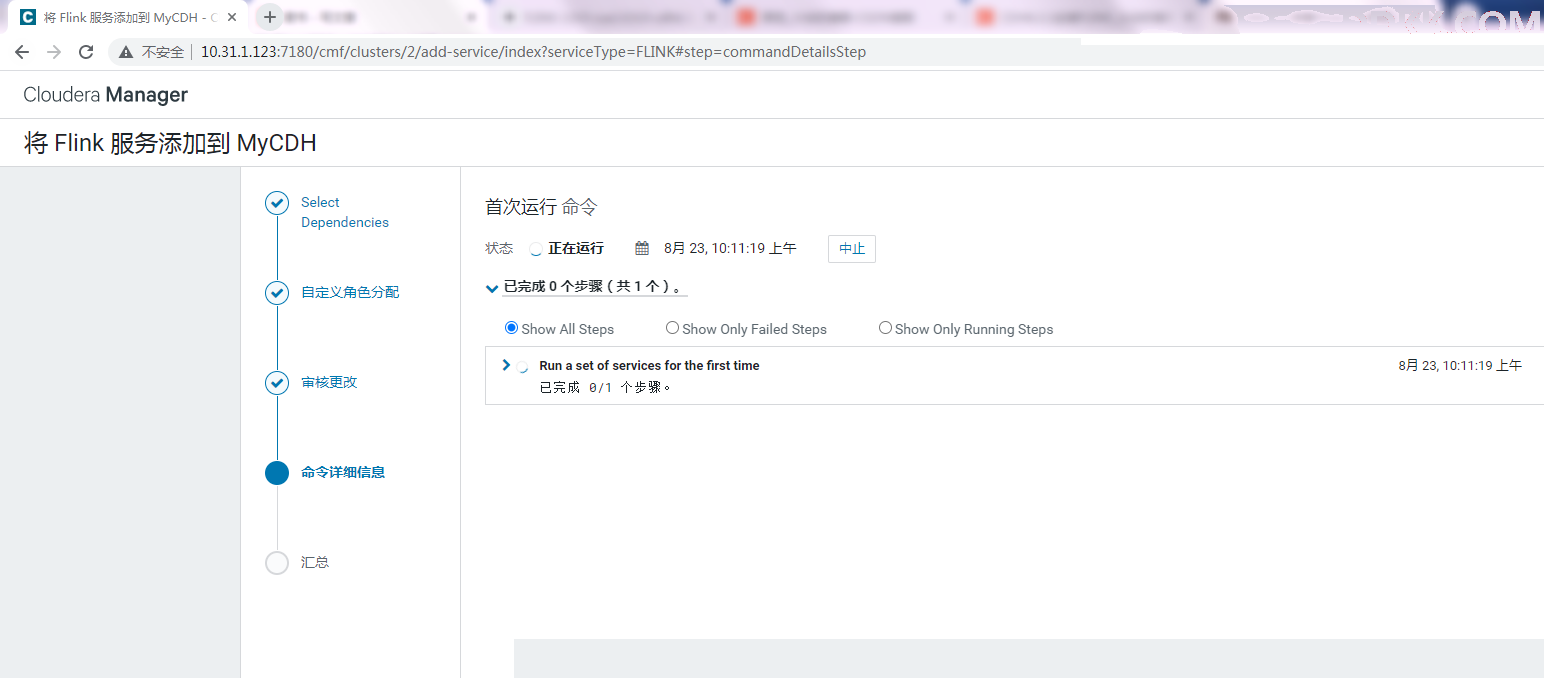Click the start time beside the calendar icon

click(730, 249)
